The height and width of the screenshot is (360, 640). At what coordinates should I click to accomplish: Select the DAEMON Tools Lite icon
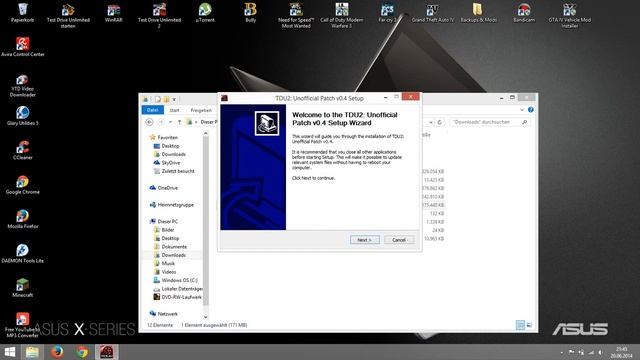click(22, 253)
